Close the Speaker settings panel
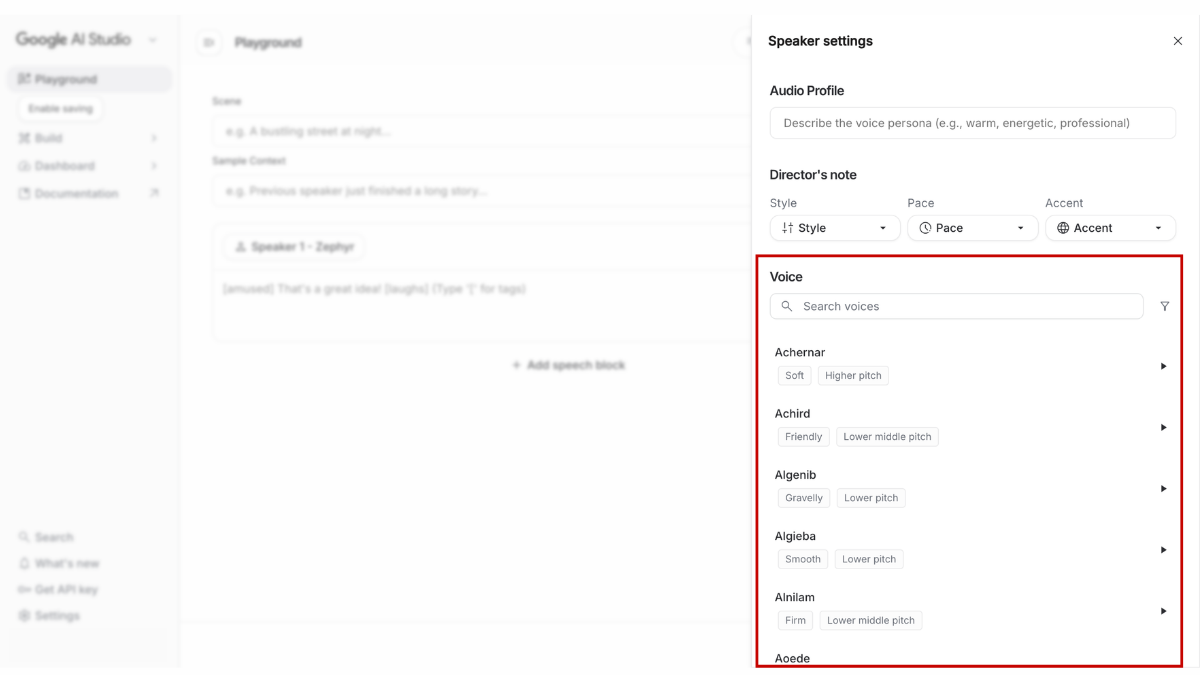This screenshot has width=1200, height=675. 1177,41
